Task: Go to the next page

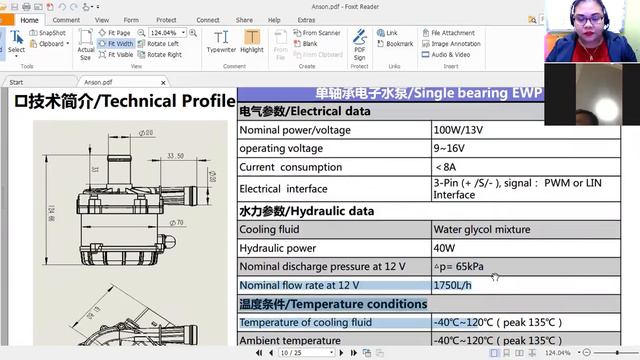Action: (x=341, y=353)
